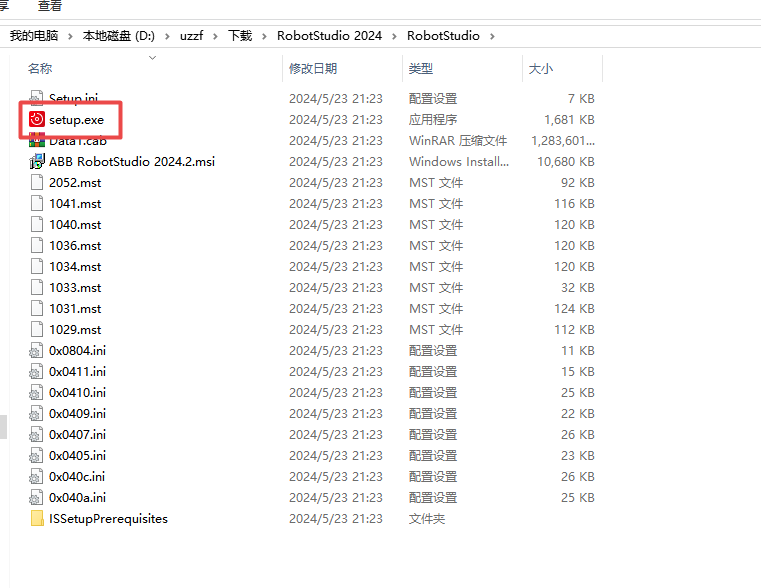This screenshot has width=761, height=588.
Task: Select the 2052.mst file icon
Action: (x=37, y=182)
